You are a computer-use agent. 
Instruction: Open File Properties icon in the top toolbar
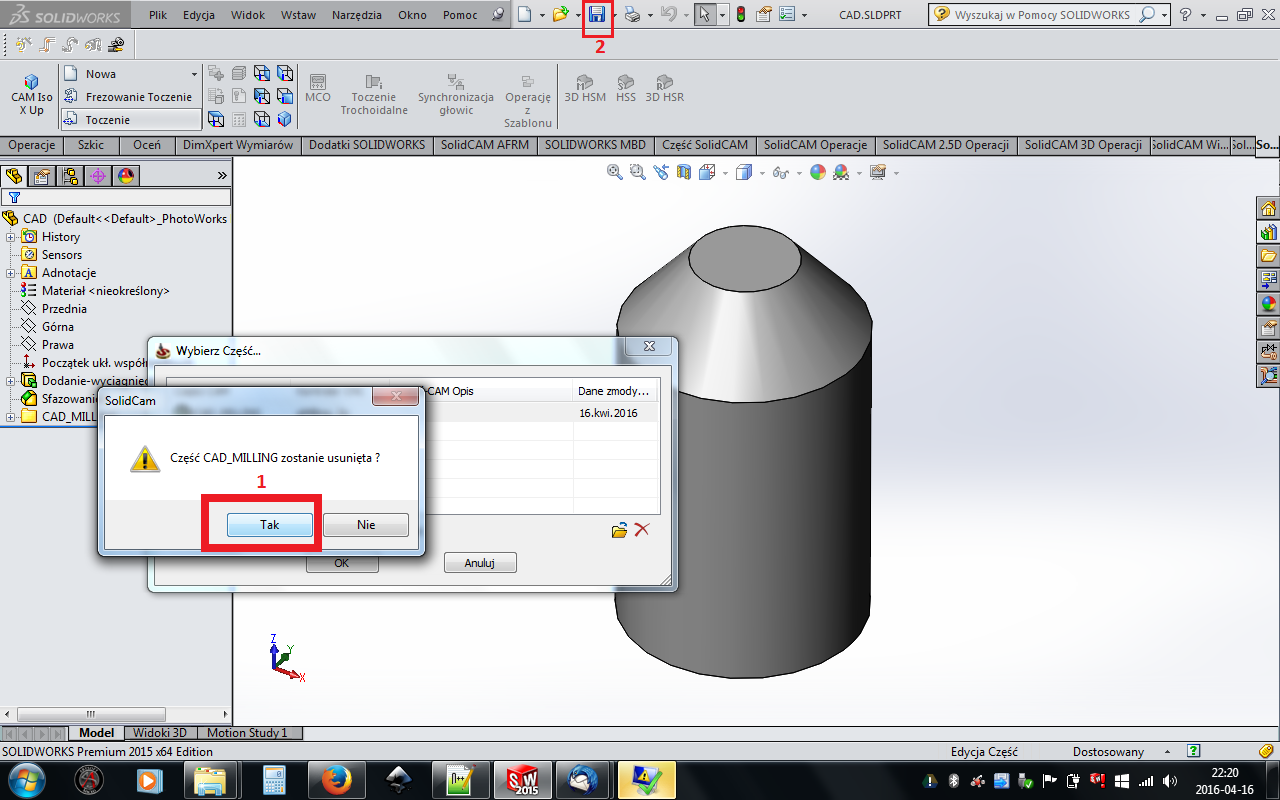pyautogui.click(x=764, y=15)
